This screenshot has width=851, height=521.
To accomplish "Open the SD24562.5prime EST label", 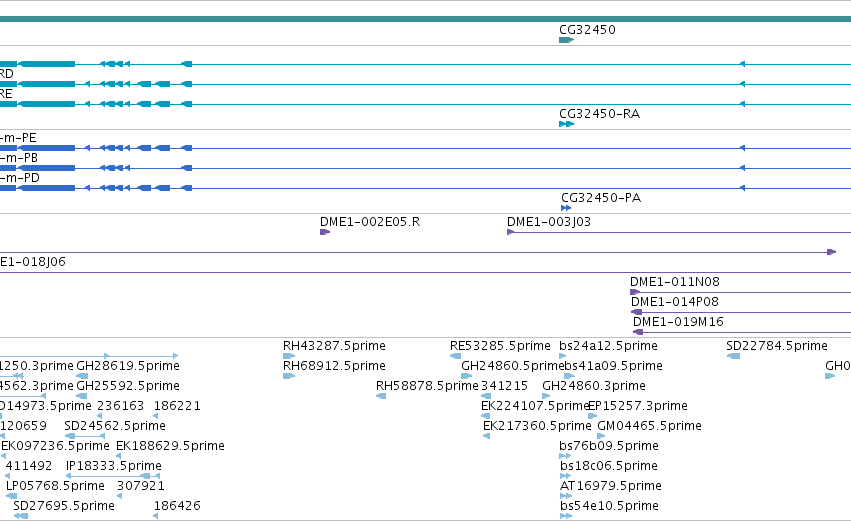I will 115,427.
